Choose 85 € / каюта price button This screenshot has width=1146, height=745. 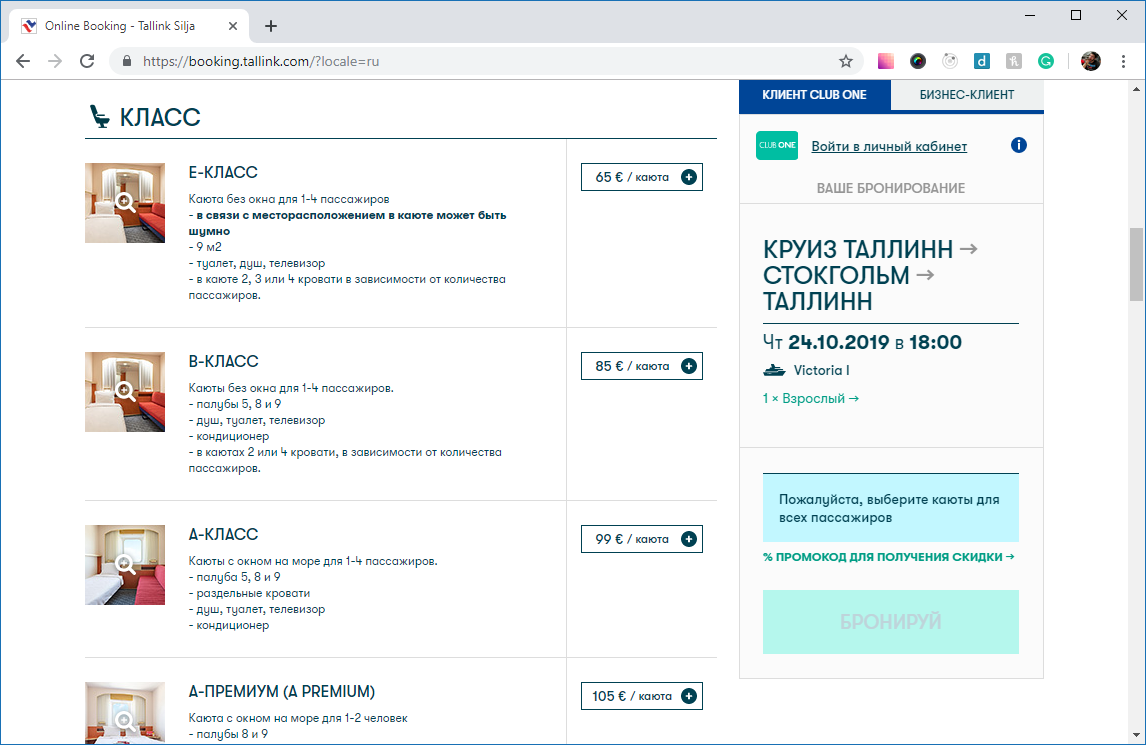click(x=642, y=366)
